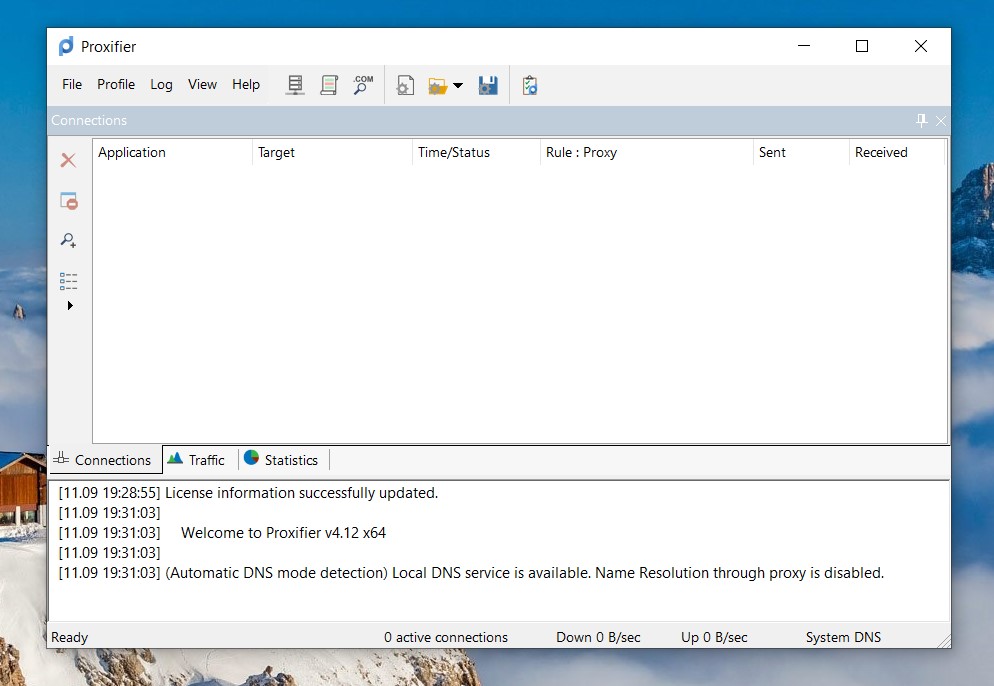This screenshot has height=686, width=994.
Task: Open Name Resolution .COM icon
Action: (x=362, y=85)
